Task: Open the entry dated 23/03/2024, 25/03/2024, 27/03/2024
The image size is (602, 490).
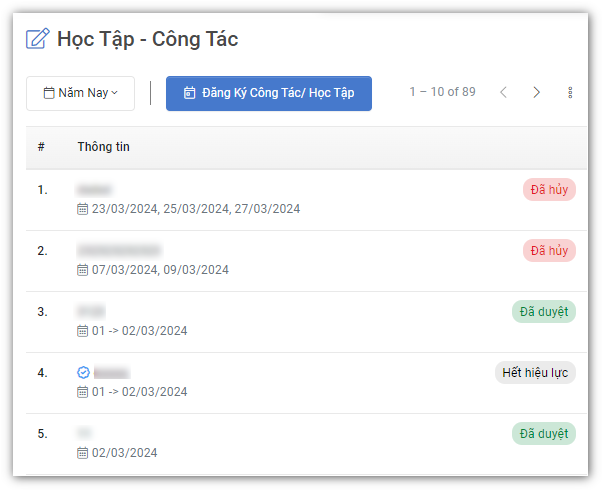Action: click(x=195, y=209)
